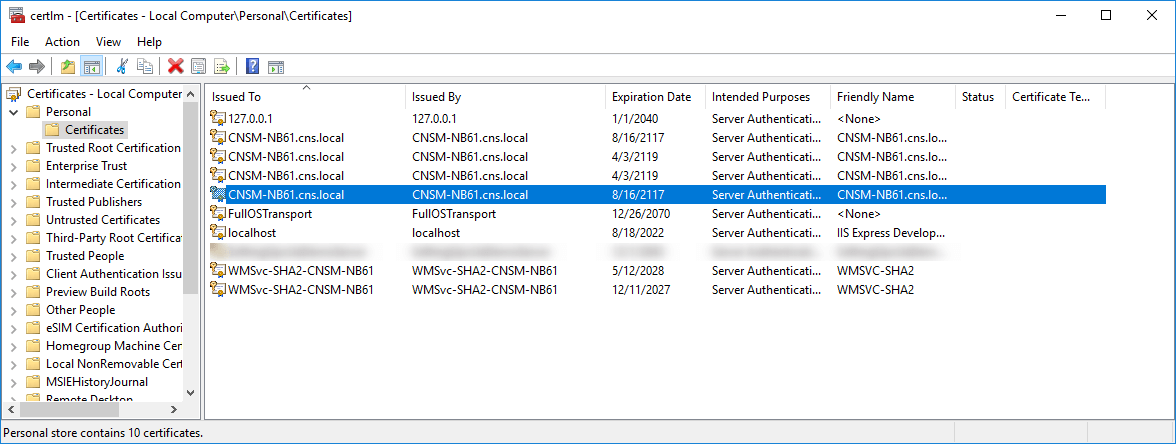Toggle Show/Hide Action Pane icon
1176x444 pixels.
click(275, 67)
